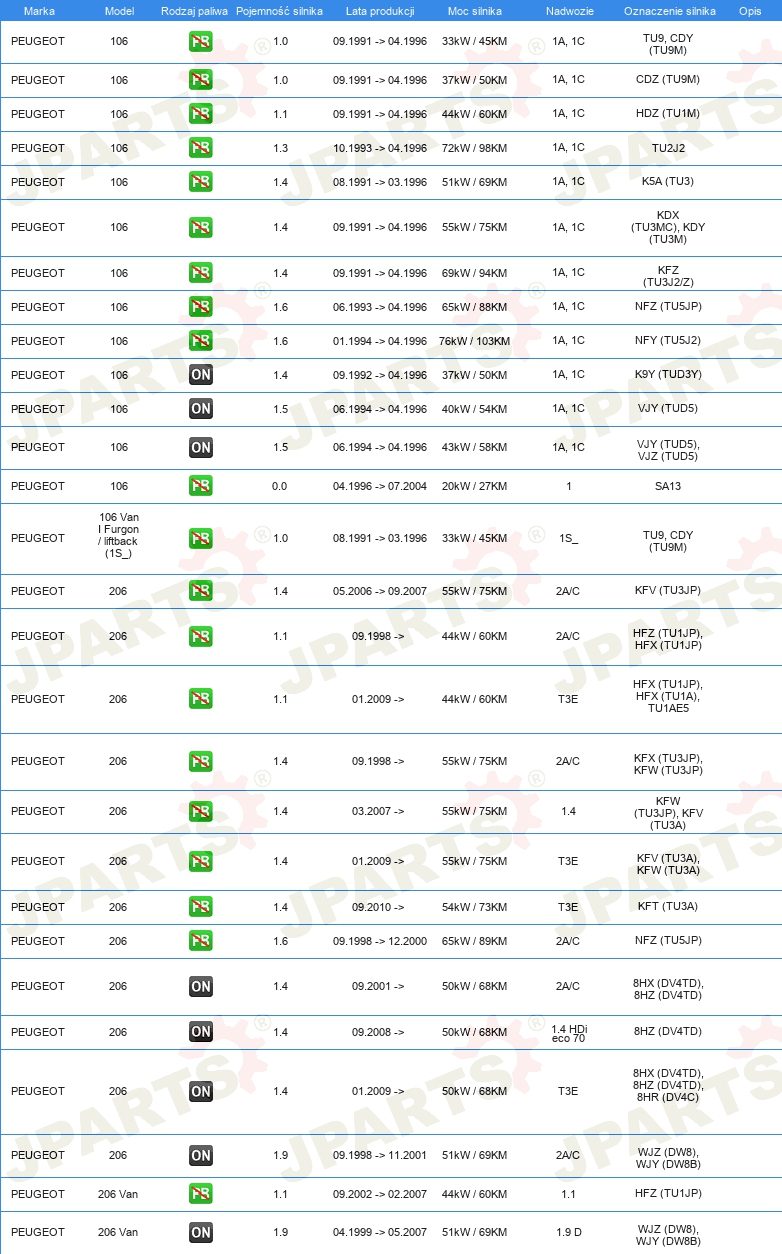Viewport: 782px width, 1254px height.
Task: Click the Lata produkcji column header
Action: (380, 10)
